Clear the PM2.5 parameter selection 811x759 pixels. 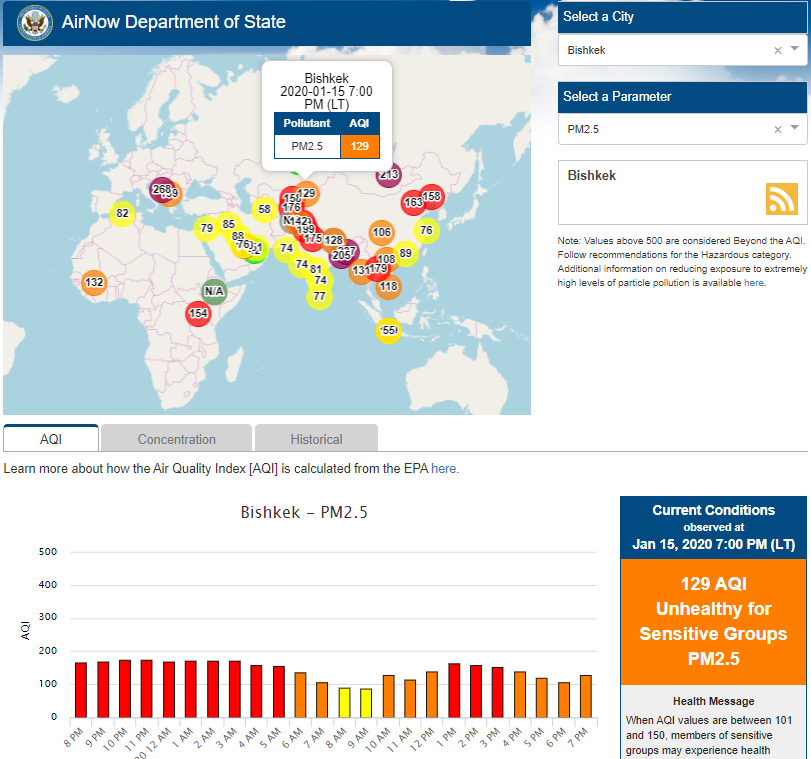click(x=778, y=129)
